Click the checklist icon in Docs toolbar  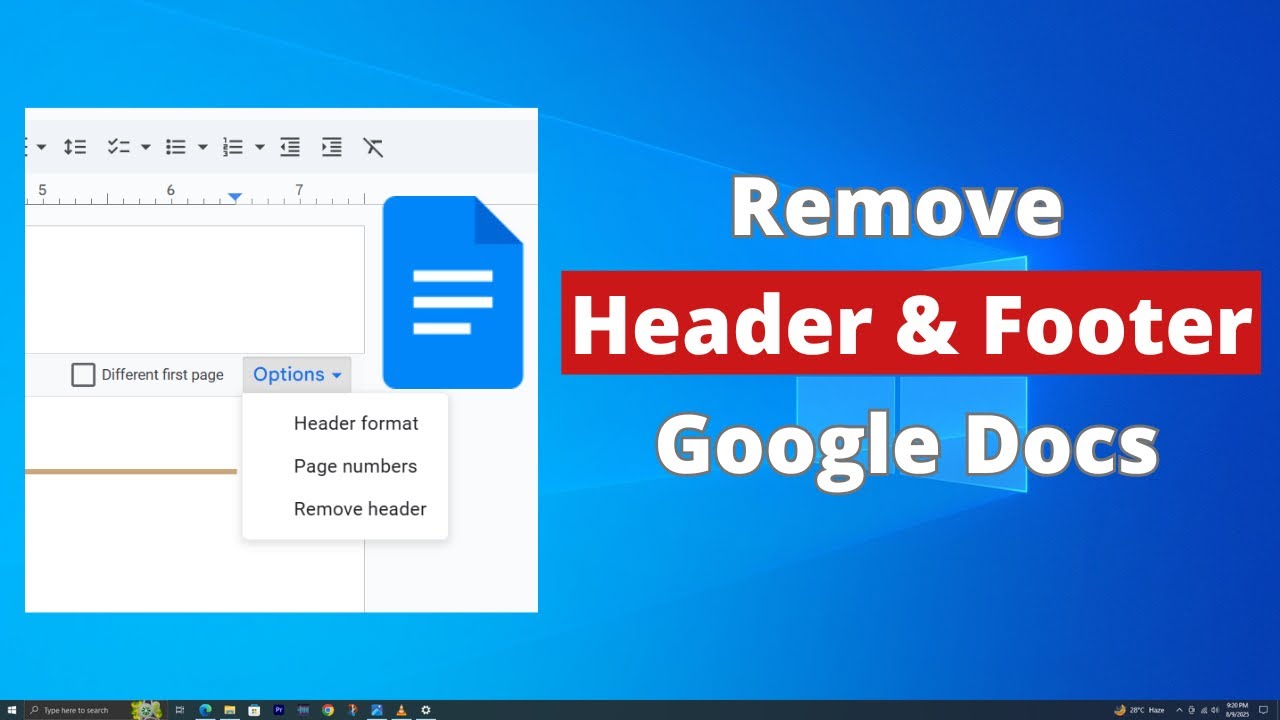pyautogui.click(x=119, y=147)
